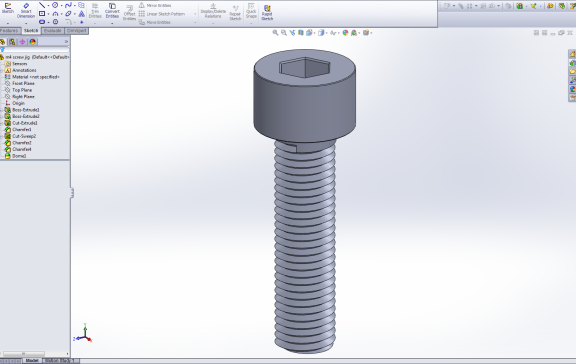Select Top Plane in the tree
Viewport: 576px width, 364px height.
click(22, 90)
